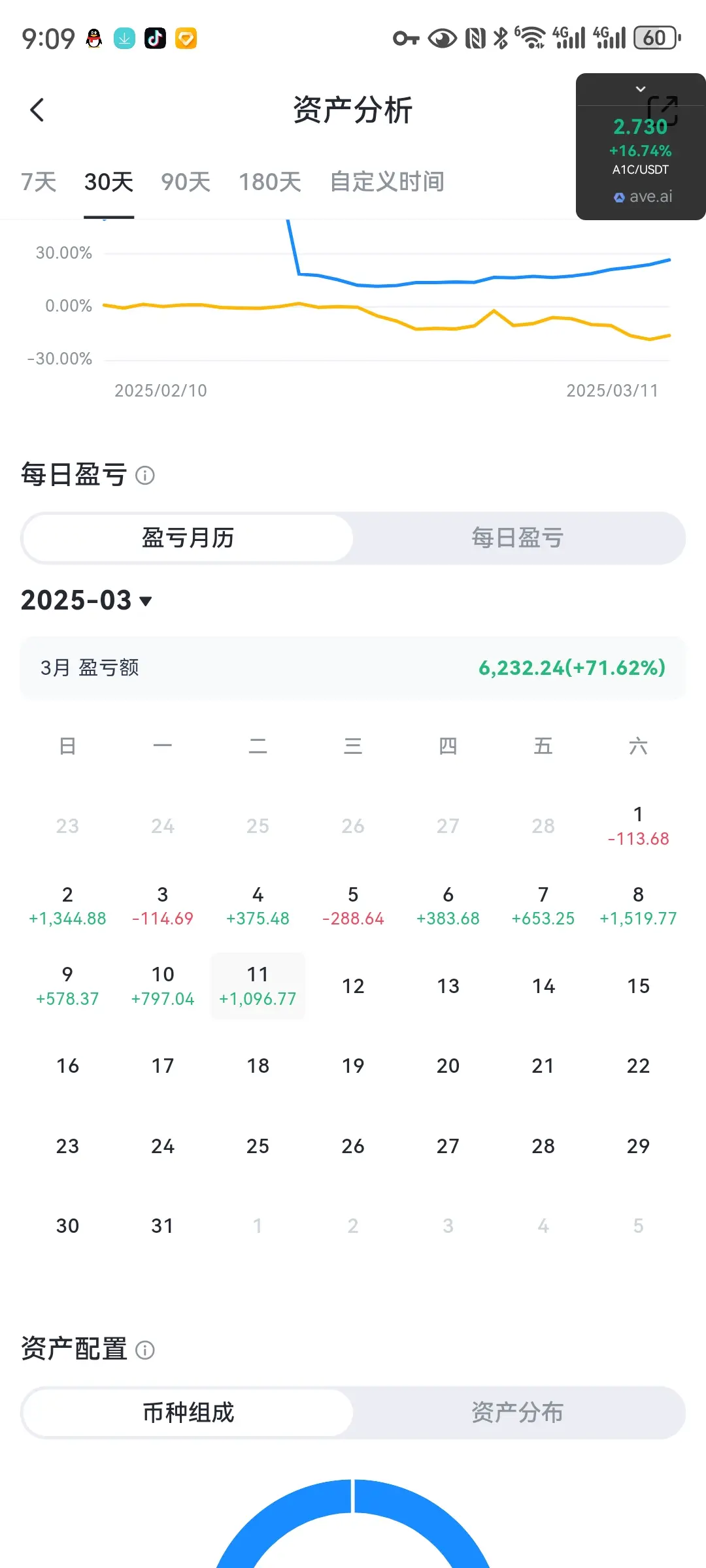The width and height of the screenshot is (706, 1568).
Task: Go back using the back arrow
Action: (x=37, y=110)
